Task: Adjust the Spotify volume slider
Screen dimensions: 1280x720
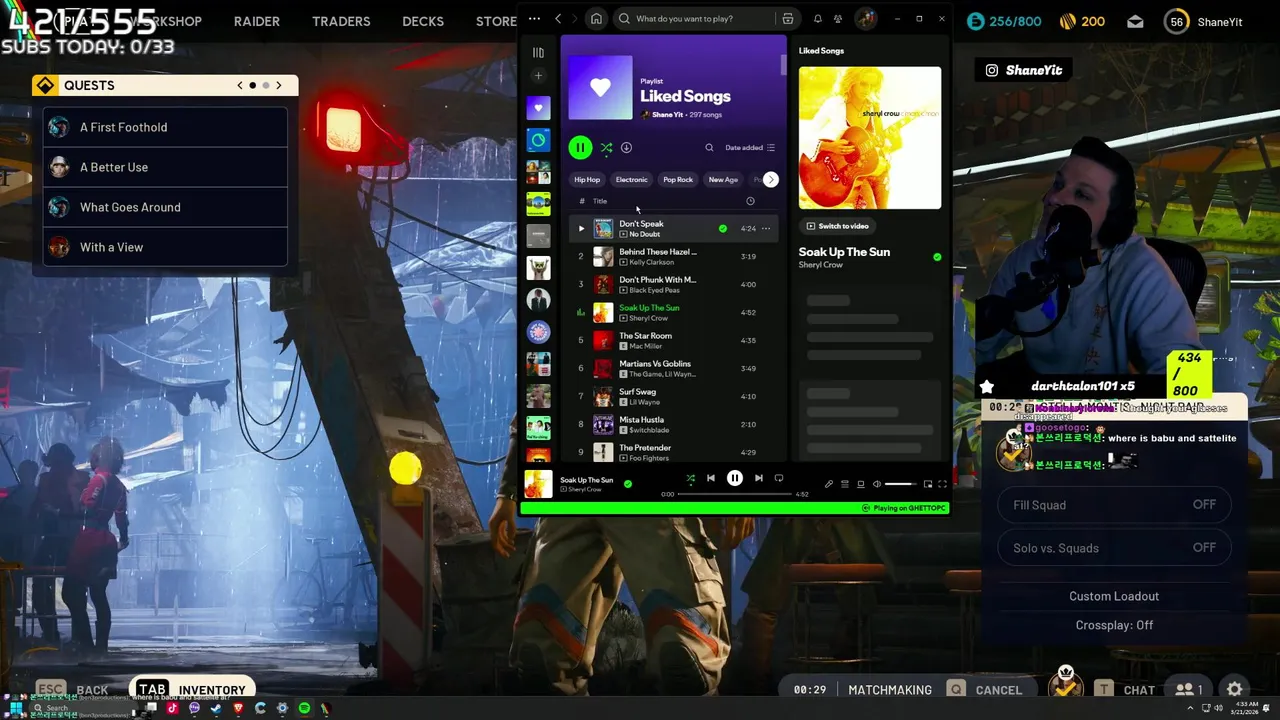Action: (900, 484)
